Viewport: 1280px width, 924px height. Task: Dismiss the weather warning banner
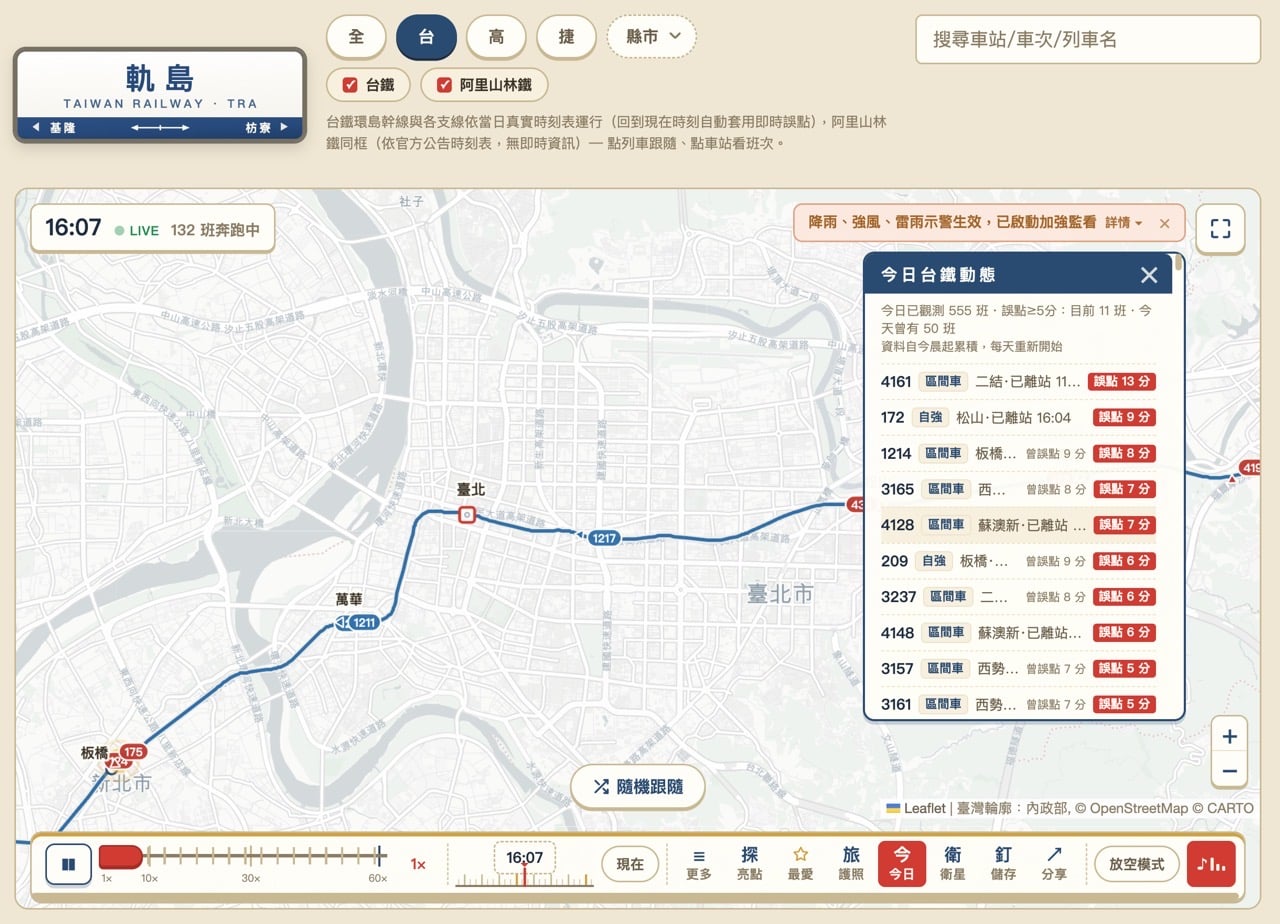click(1164, 224)
